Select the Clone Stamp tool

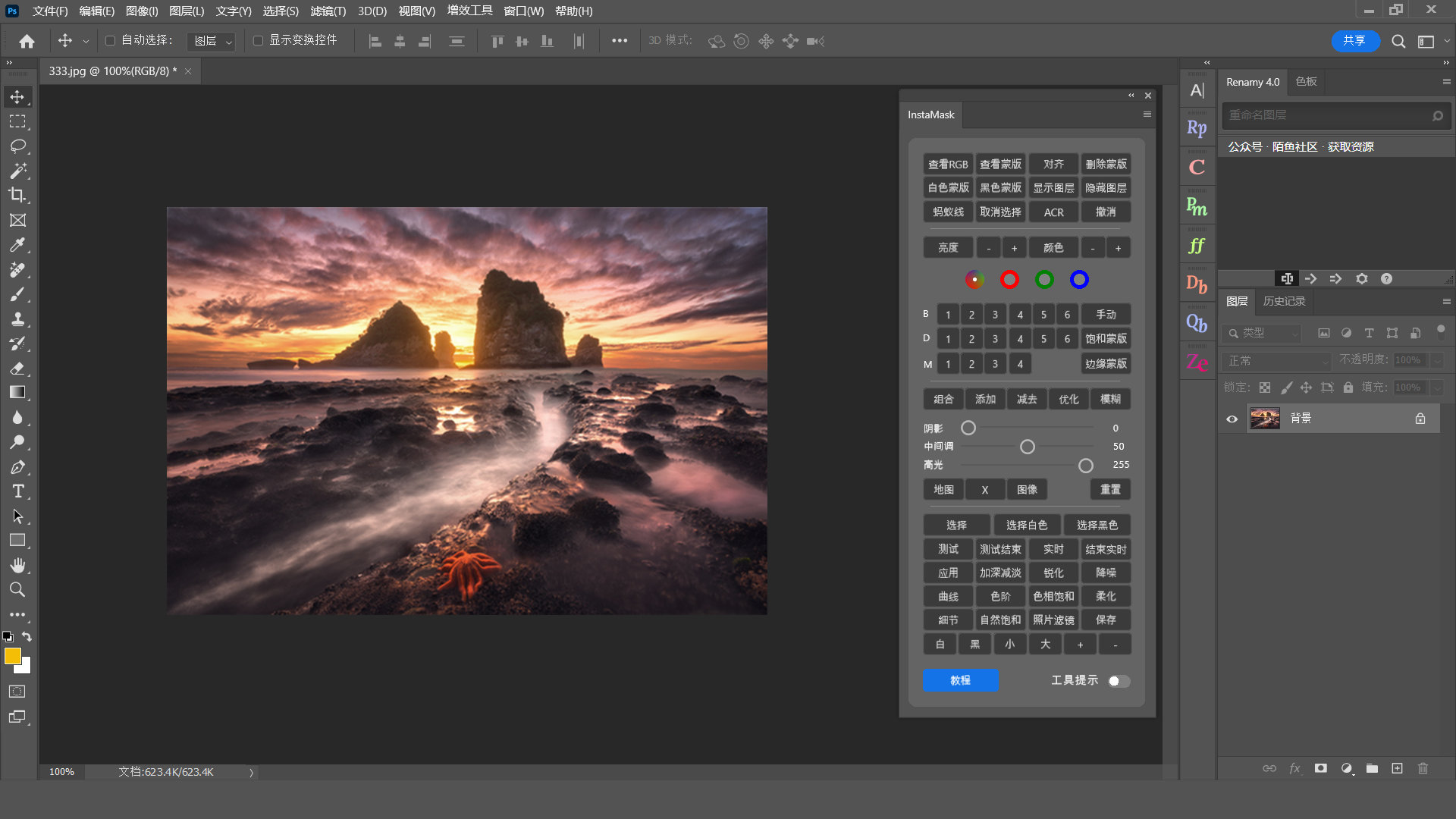tap(17, 318)
